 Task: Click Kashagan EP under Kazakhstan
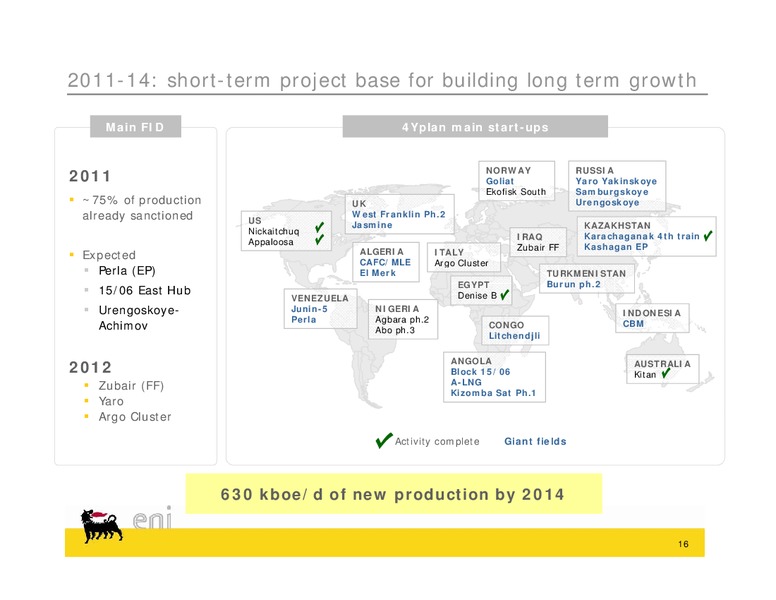pos(616,247)
